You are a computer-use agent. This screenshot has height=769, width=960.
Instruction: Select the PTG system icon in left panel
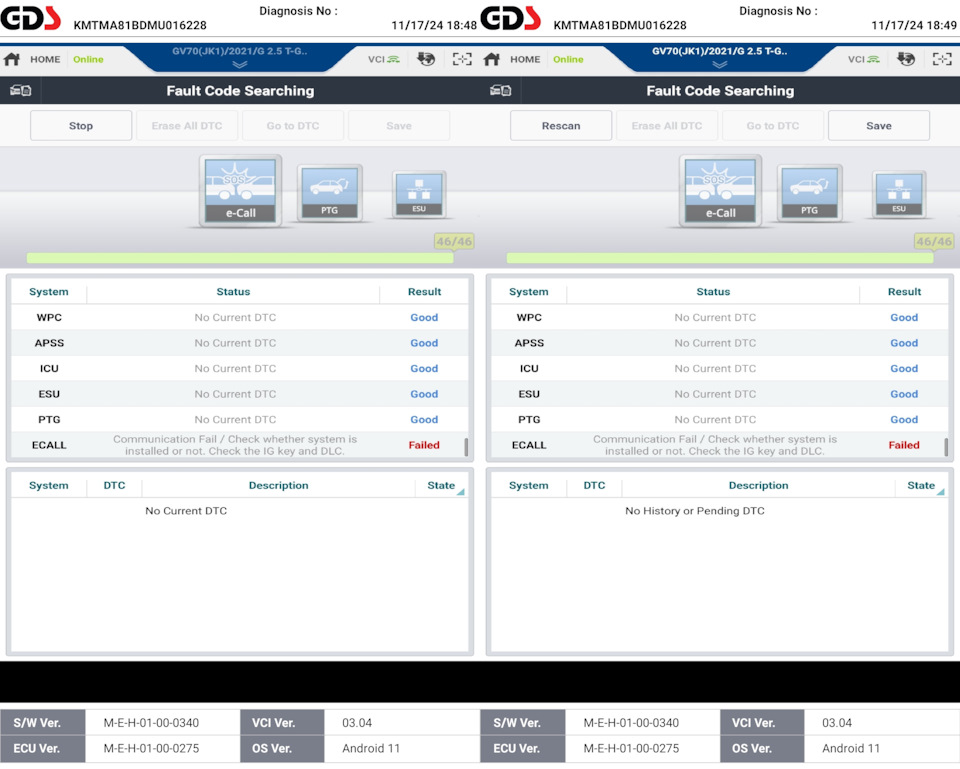pyautogui.click(x=329, y=192)
